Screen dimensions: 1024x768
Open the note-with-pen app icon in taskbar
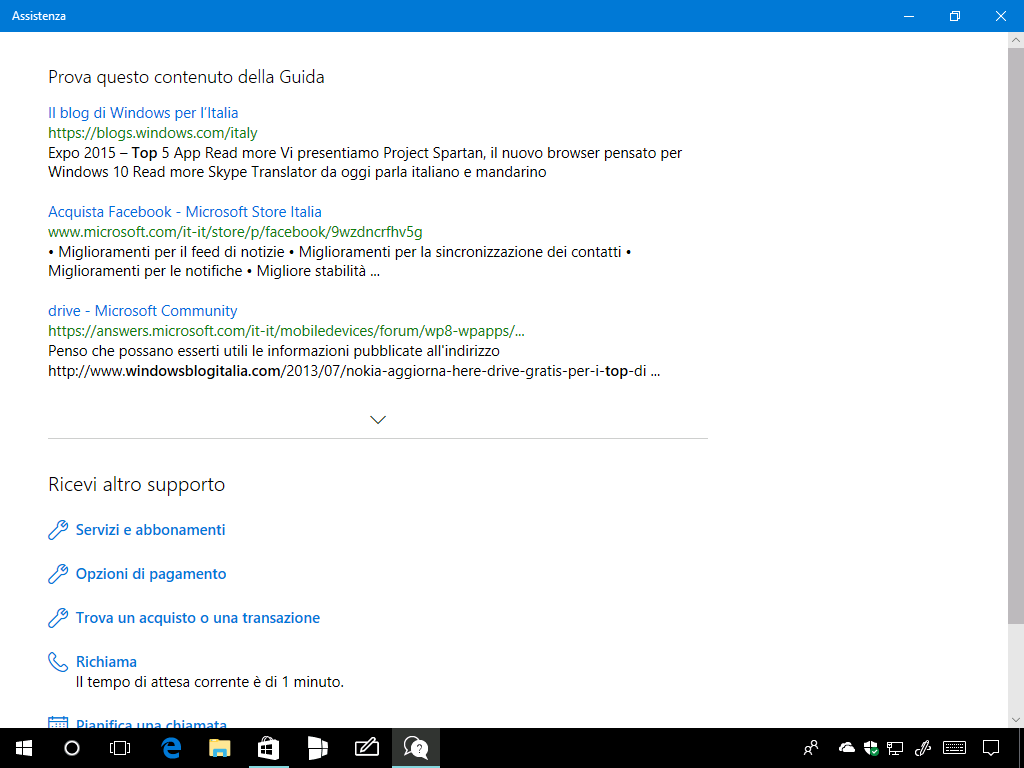(x=367, y=748)
